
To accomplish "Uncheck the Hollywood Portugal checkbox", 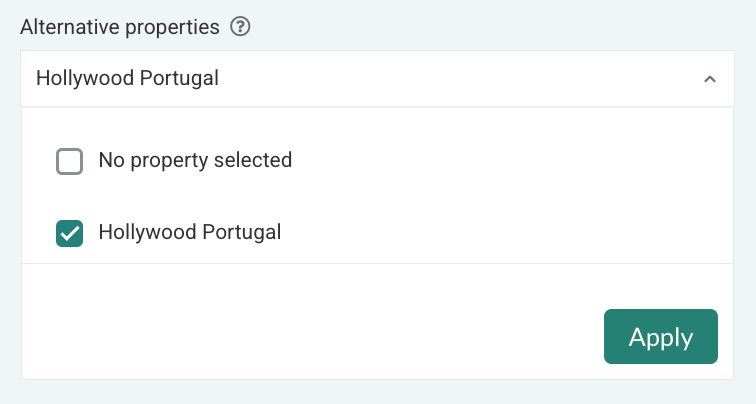I will click(x=69, y=234).
